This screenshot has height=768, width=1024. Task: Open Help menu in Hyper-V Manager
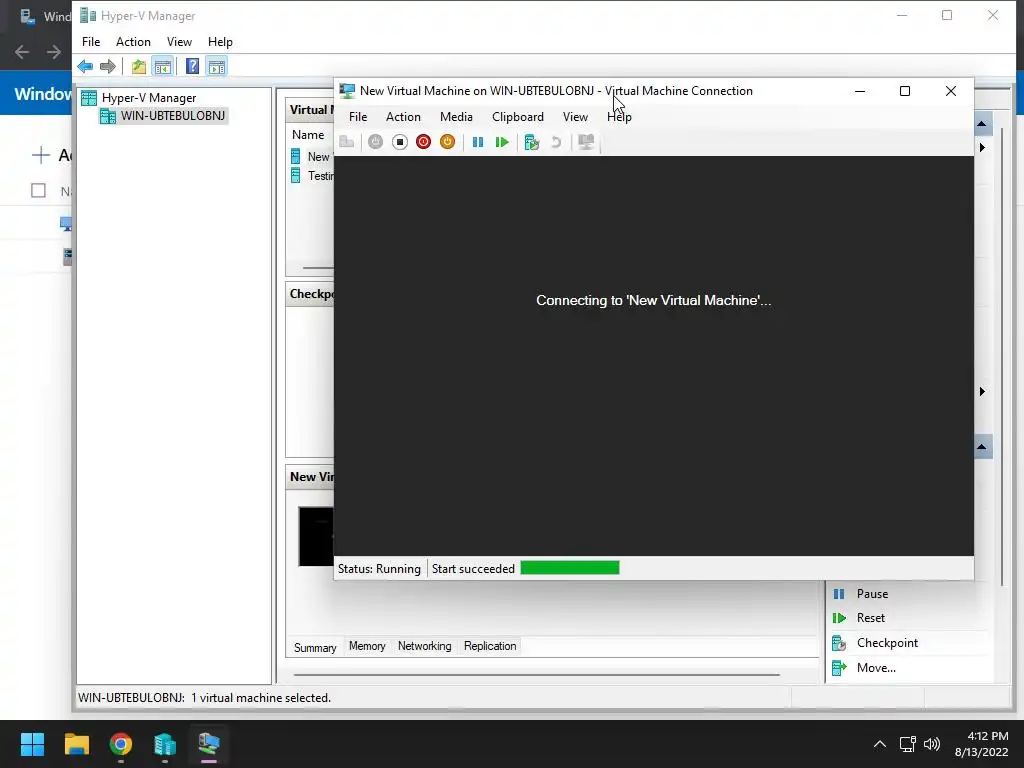coord(220,42)
